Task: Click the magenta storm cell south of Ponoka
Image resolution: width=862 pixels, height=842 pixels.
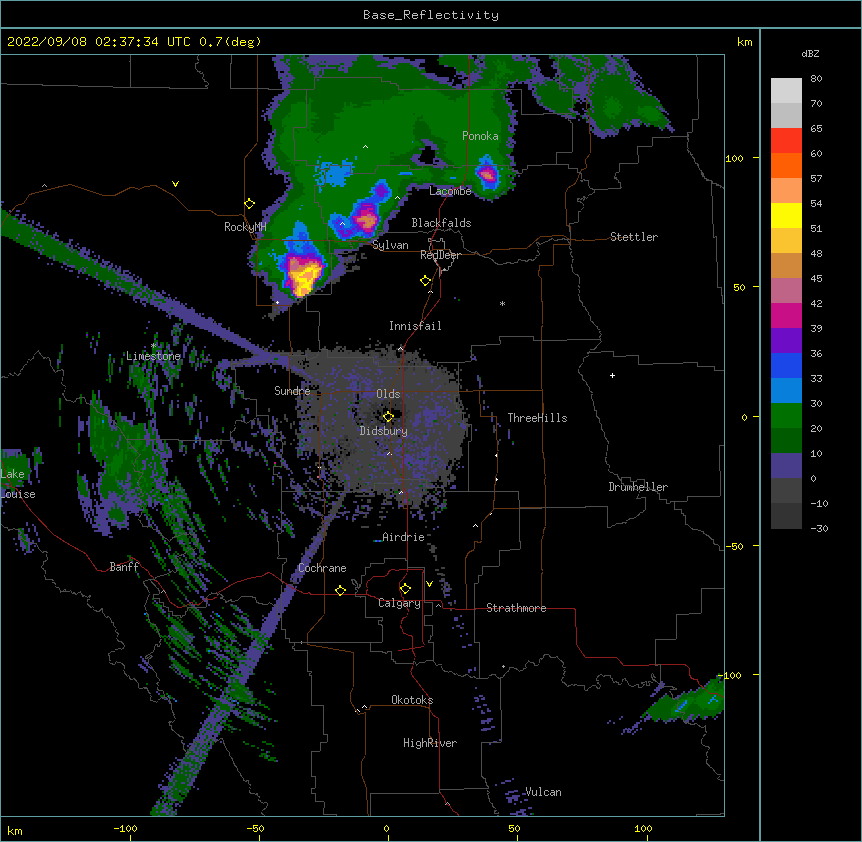Action: pyautogui.click(x=487, y=174)
